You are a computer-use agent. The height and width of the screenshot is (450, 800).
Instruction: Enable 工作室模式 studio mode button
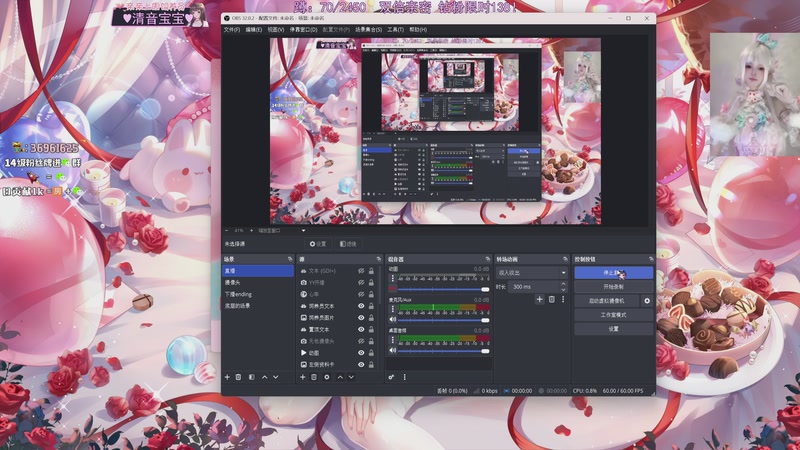(x=614, y=315)
